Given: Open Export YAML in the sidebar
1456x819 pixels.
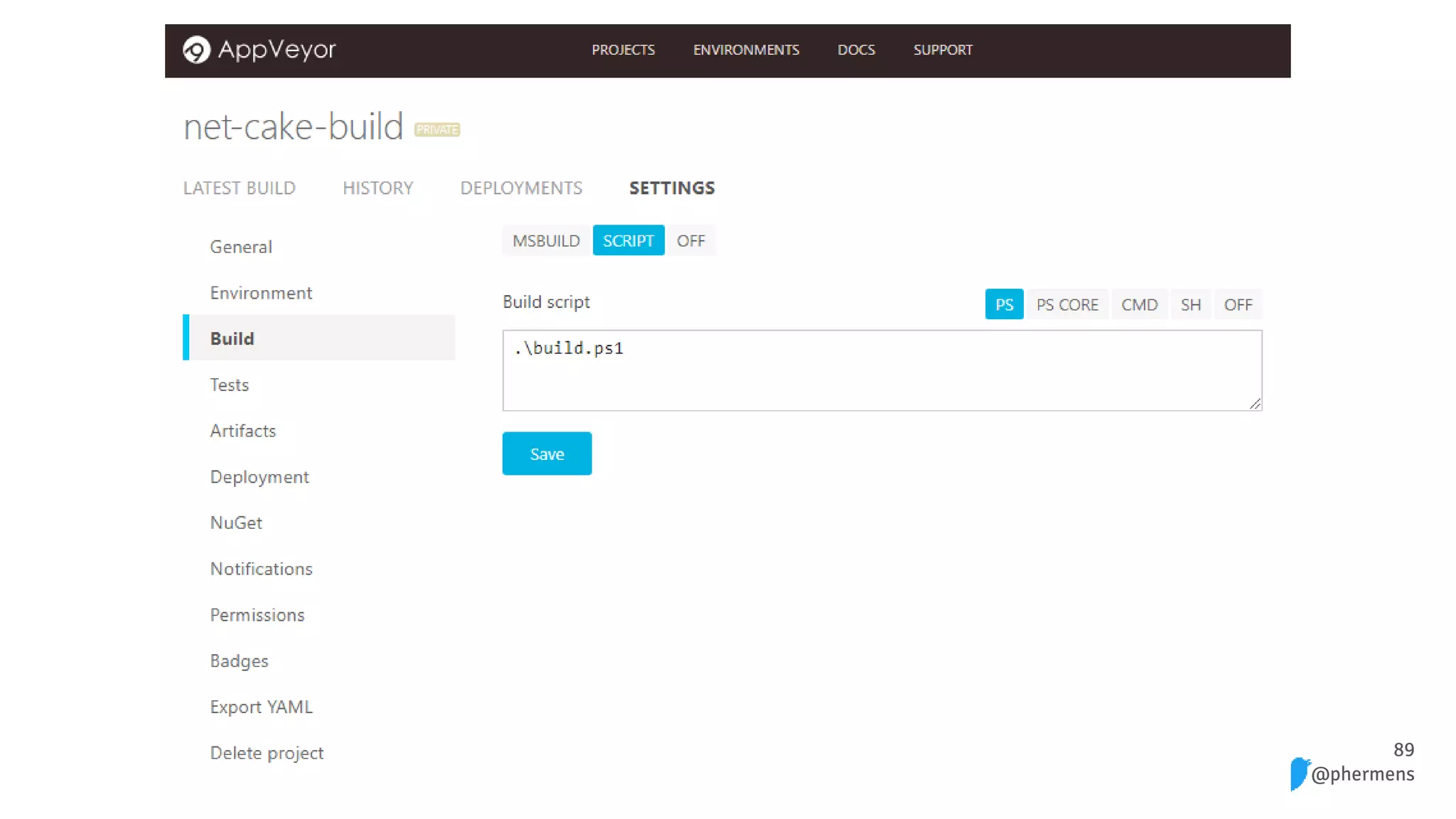Looking at the screenshot, I should coord(261,707).
